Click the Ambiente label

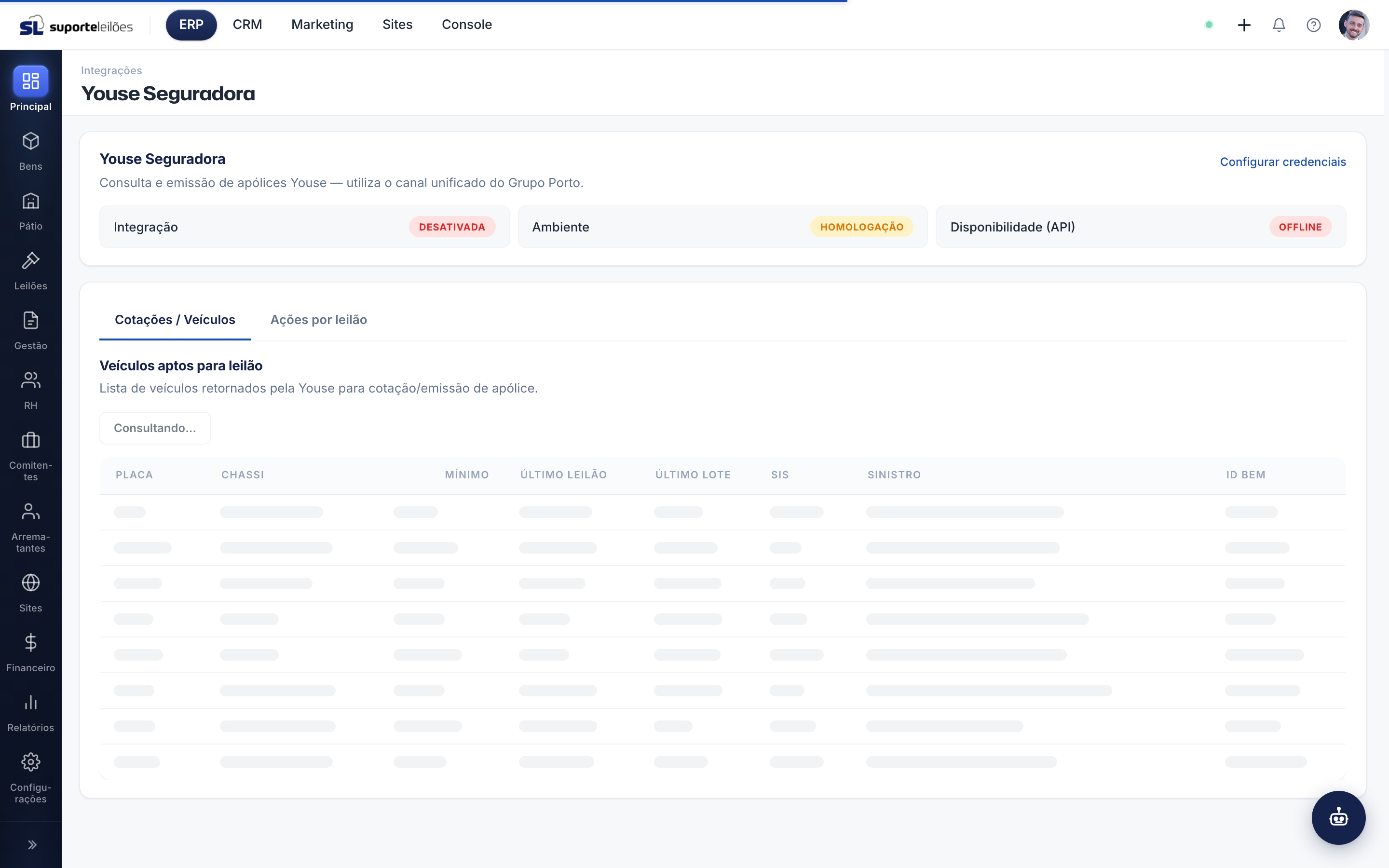tap(560, 227)
